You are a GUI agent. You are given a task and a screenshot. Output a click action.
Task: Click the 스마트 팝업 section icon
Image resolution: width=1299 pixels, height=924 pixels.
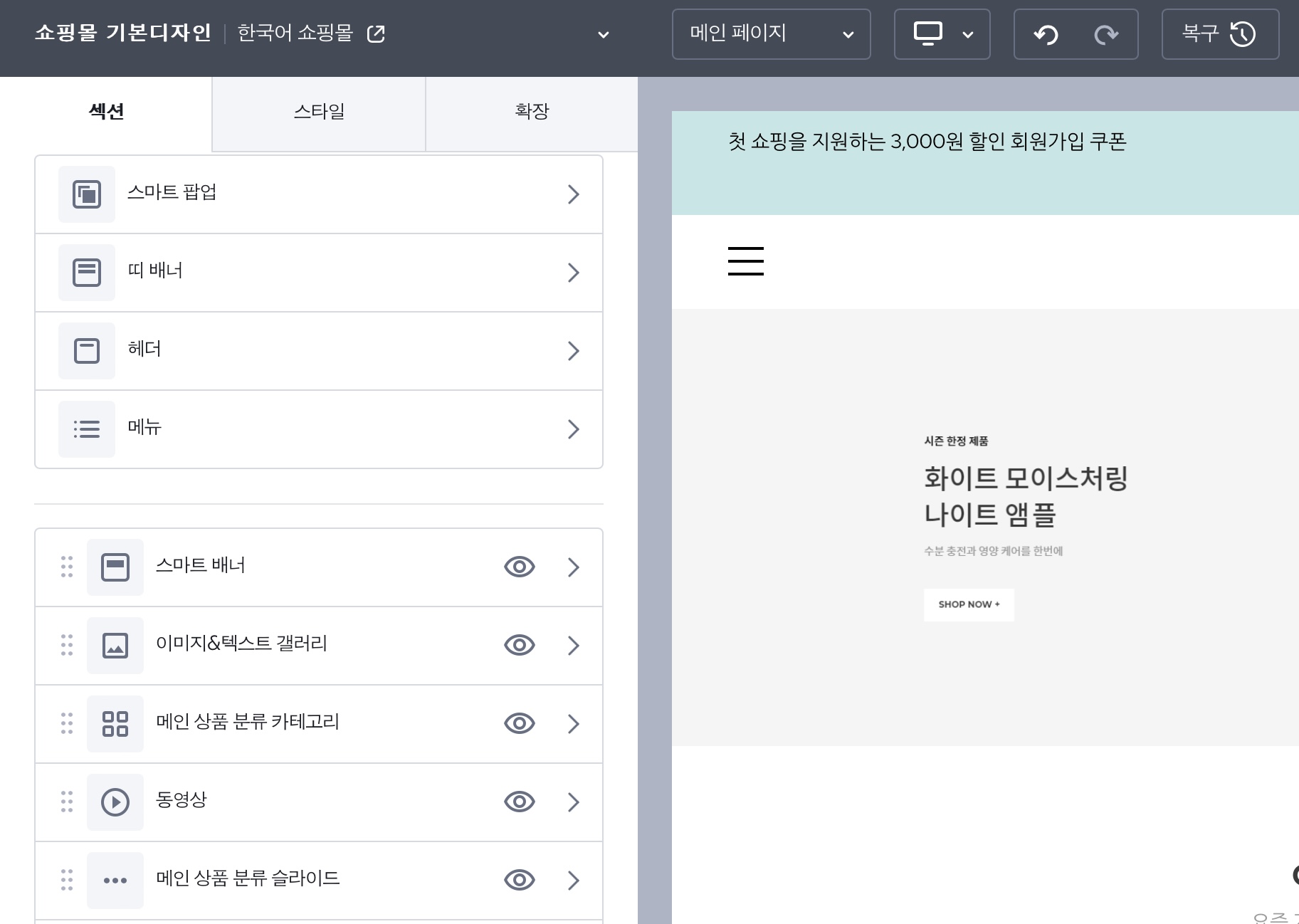(87, 194)
